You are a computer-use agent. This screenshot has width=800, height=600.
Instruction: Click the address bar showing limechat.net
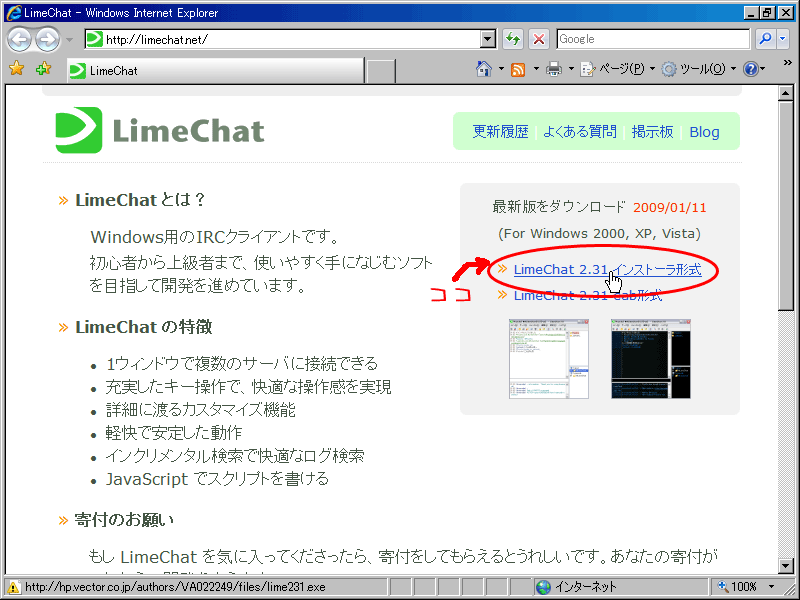pos(283,39)
